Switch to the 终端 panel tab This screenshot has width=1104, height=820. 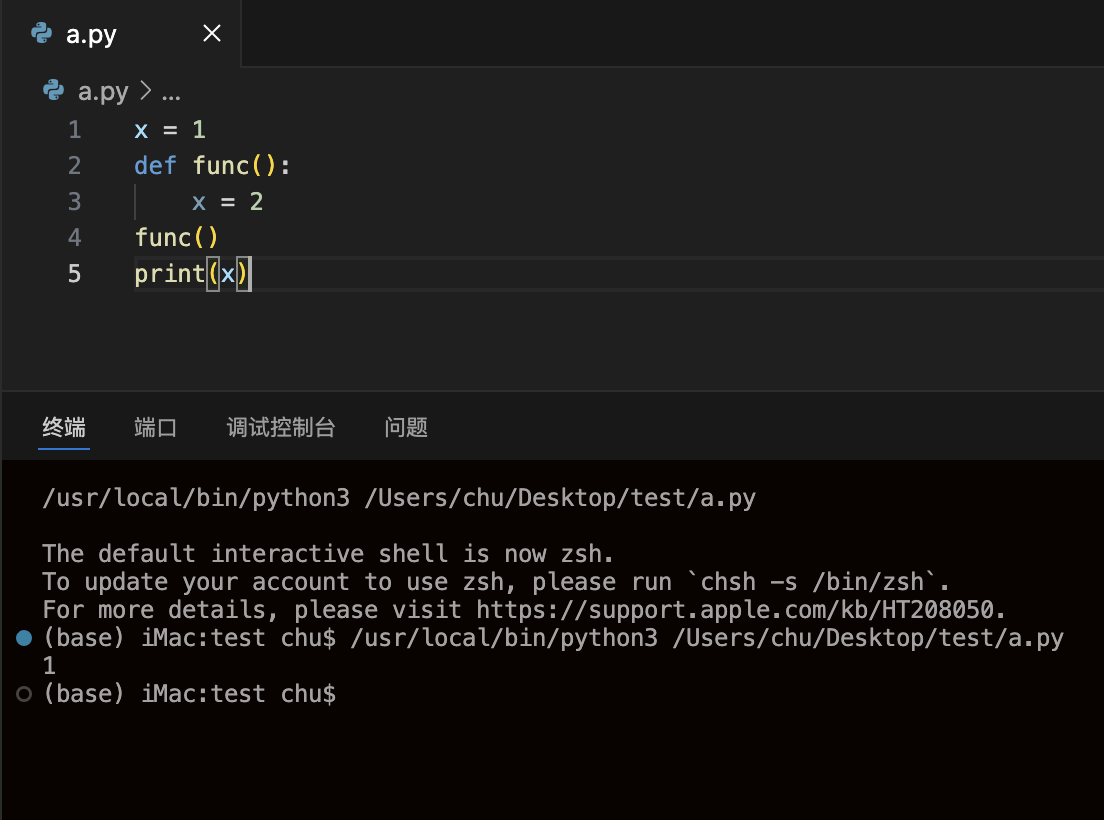(x=64, y=428)
